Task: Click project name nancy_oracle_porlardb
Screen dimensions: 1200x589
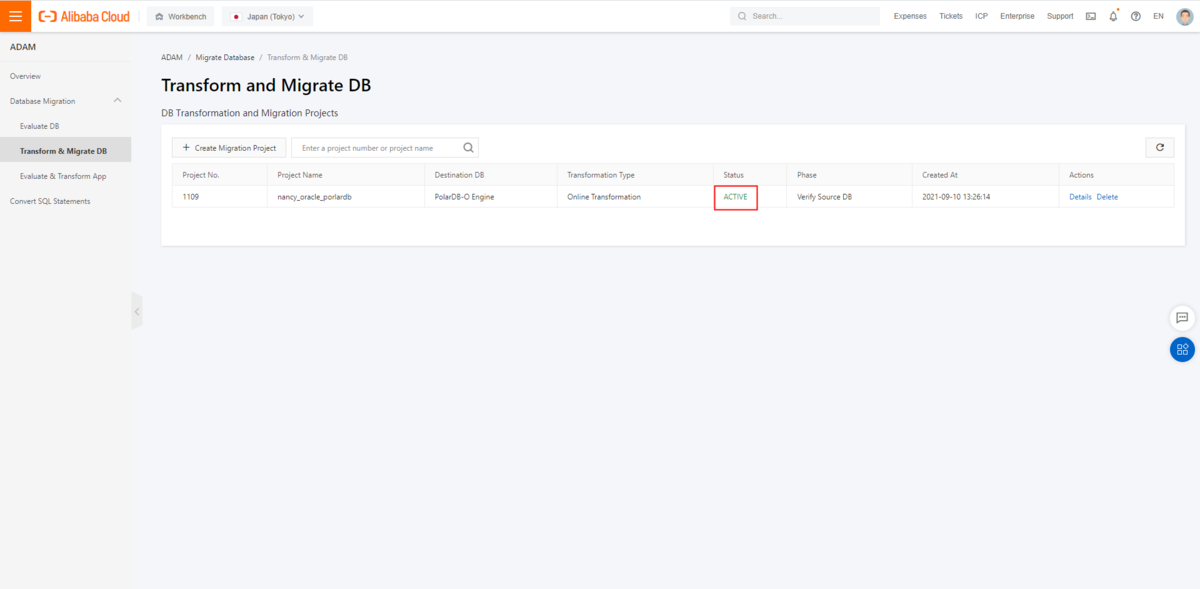Action: click(314, 197)
